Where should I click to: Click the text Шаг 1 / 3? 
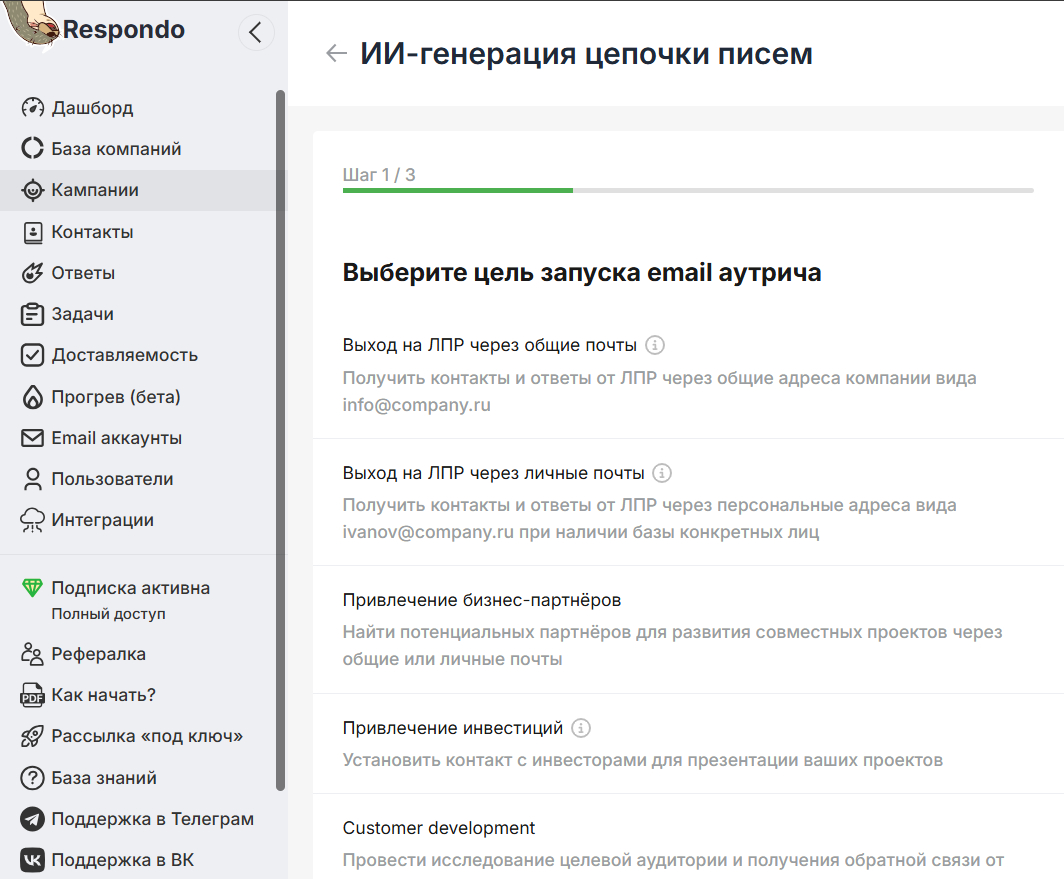click(x=379, y=175)
